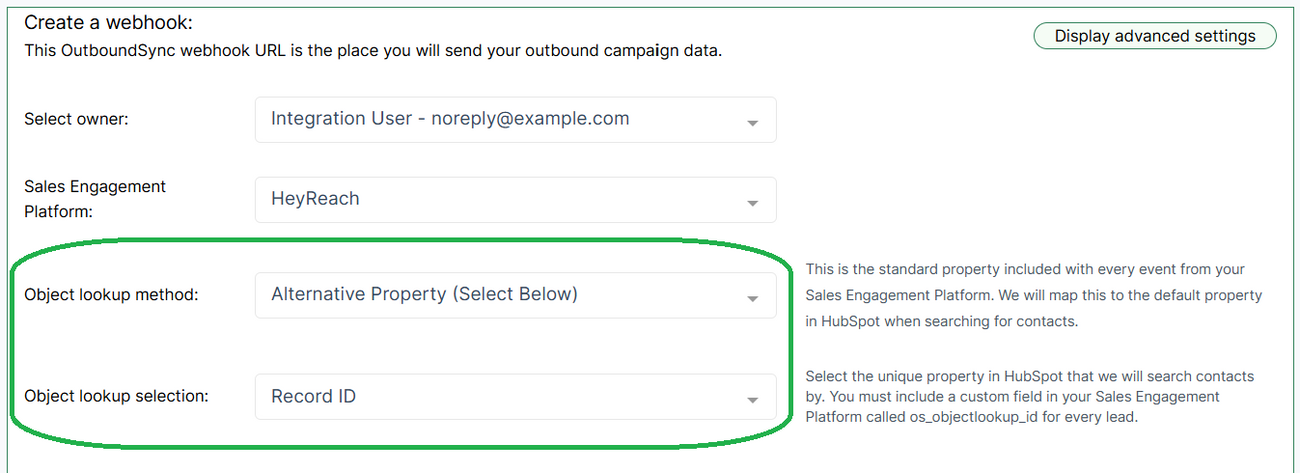Click the "Object lookup selection:" label
1300x473 pixels.
click(x=116, y=396)
